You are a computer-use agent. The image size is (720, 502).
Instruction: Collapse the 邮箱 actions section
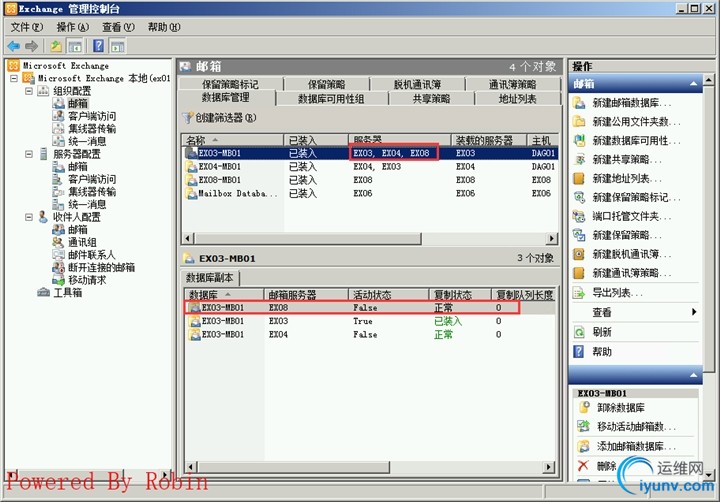click(x=693, y=84)
